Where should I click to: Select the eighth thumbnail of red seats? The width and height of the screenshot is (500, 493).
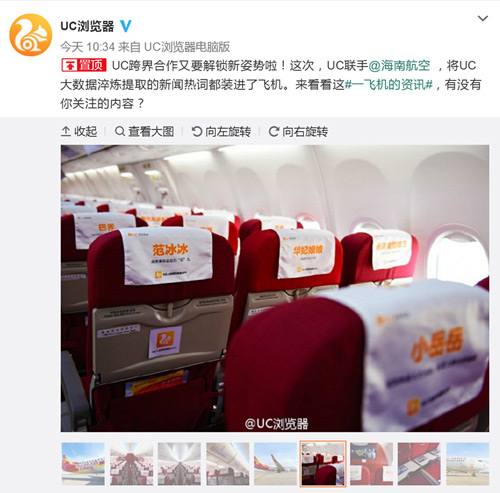click(419, 464)
